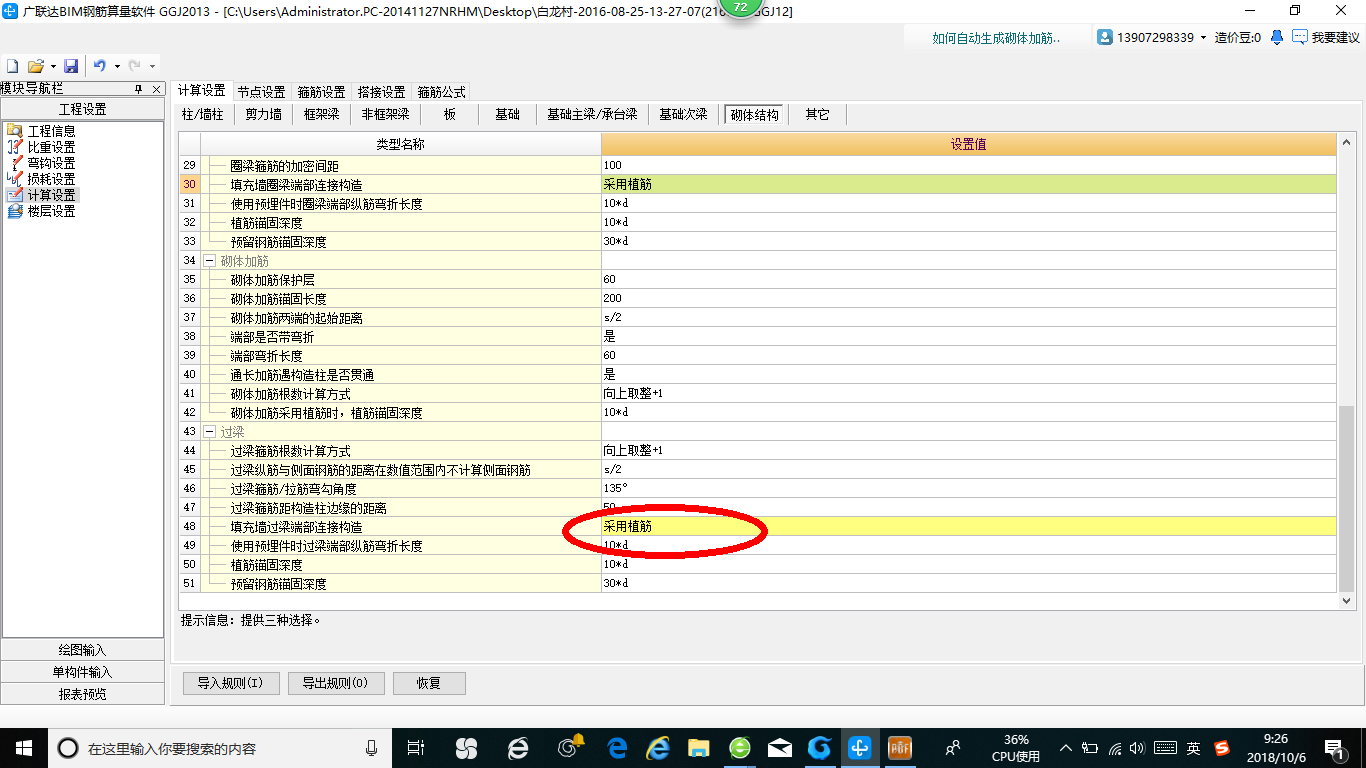Pin the 模块导航栏 panel
The width and height of the screenshot is (1366, 768).
(139, 89)
